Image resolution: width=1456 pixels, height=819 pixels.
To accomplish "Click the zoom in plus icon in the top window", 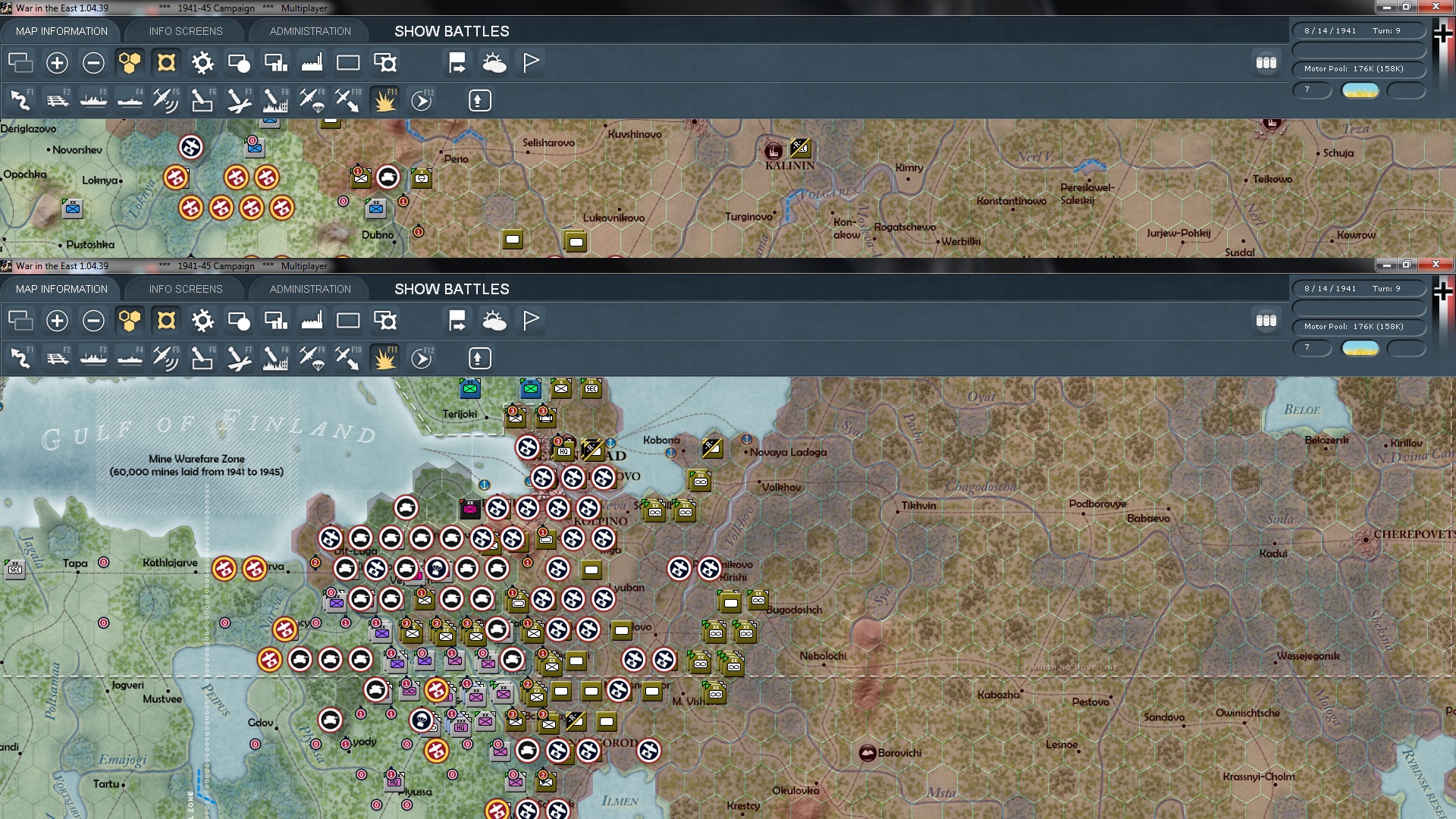I will click(x=57, y=63).
